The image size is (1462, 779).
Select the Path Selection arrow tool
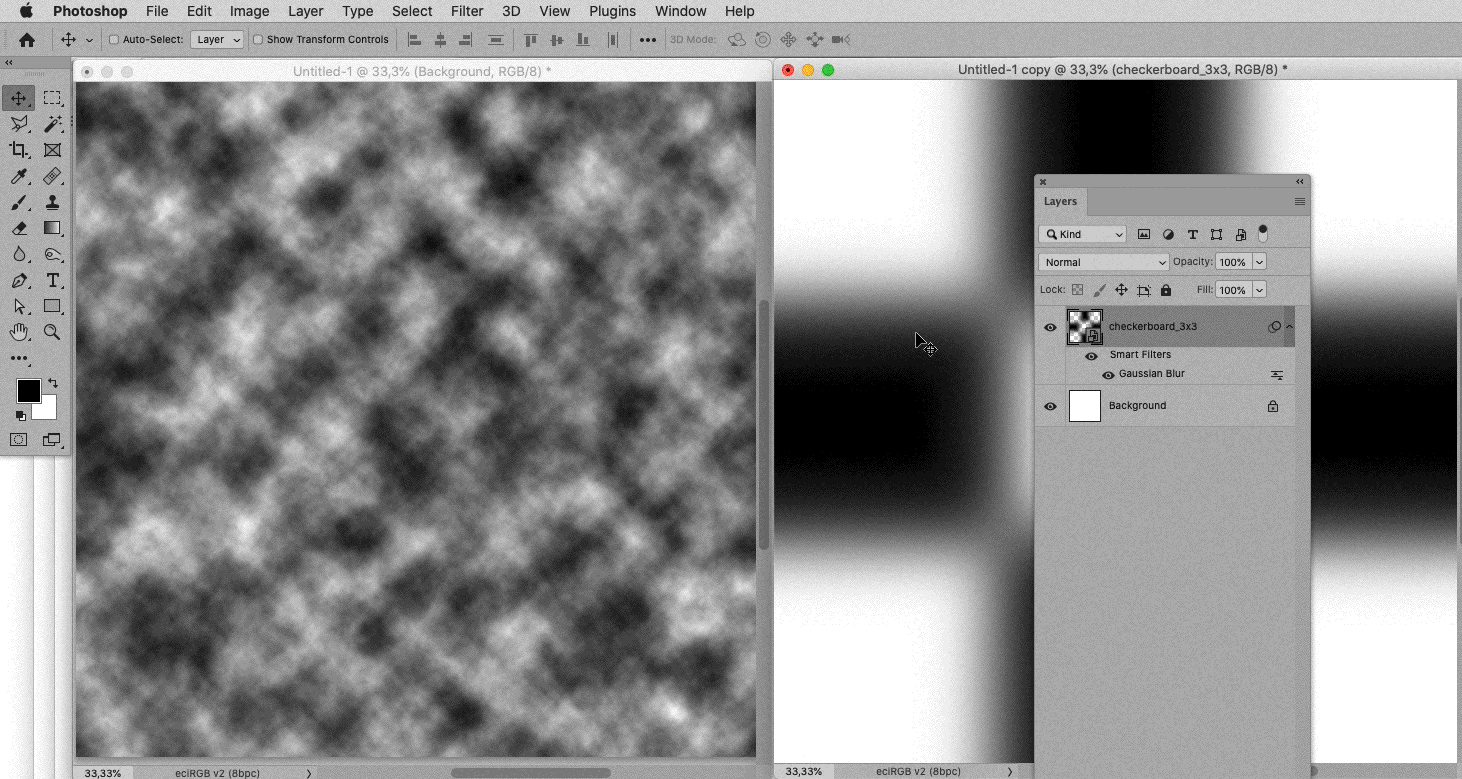click(x=19, y=306)
